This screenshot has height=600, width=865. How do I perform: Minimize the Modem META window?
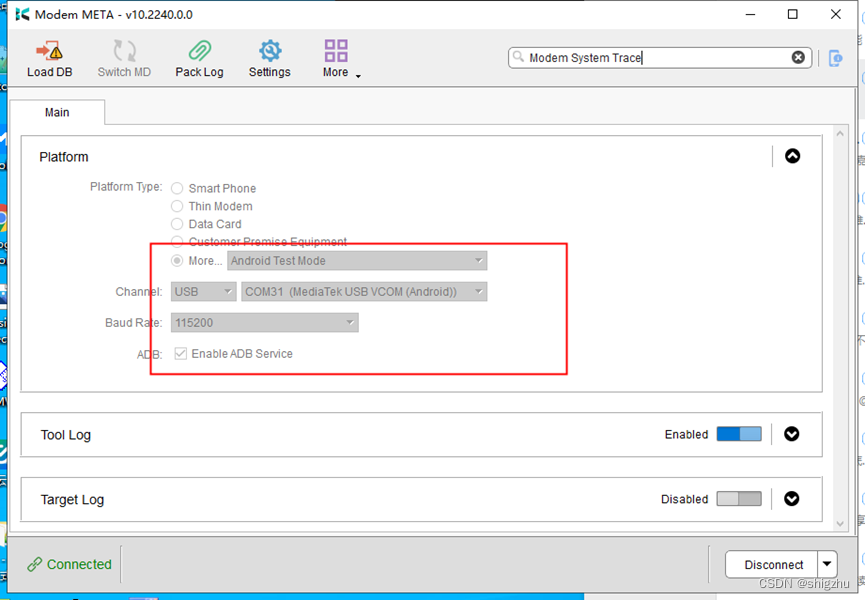point(750,14)
